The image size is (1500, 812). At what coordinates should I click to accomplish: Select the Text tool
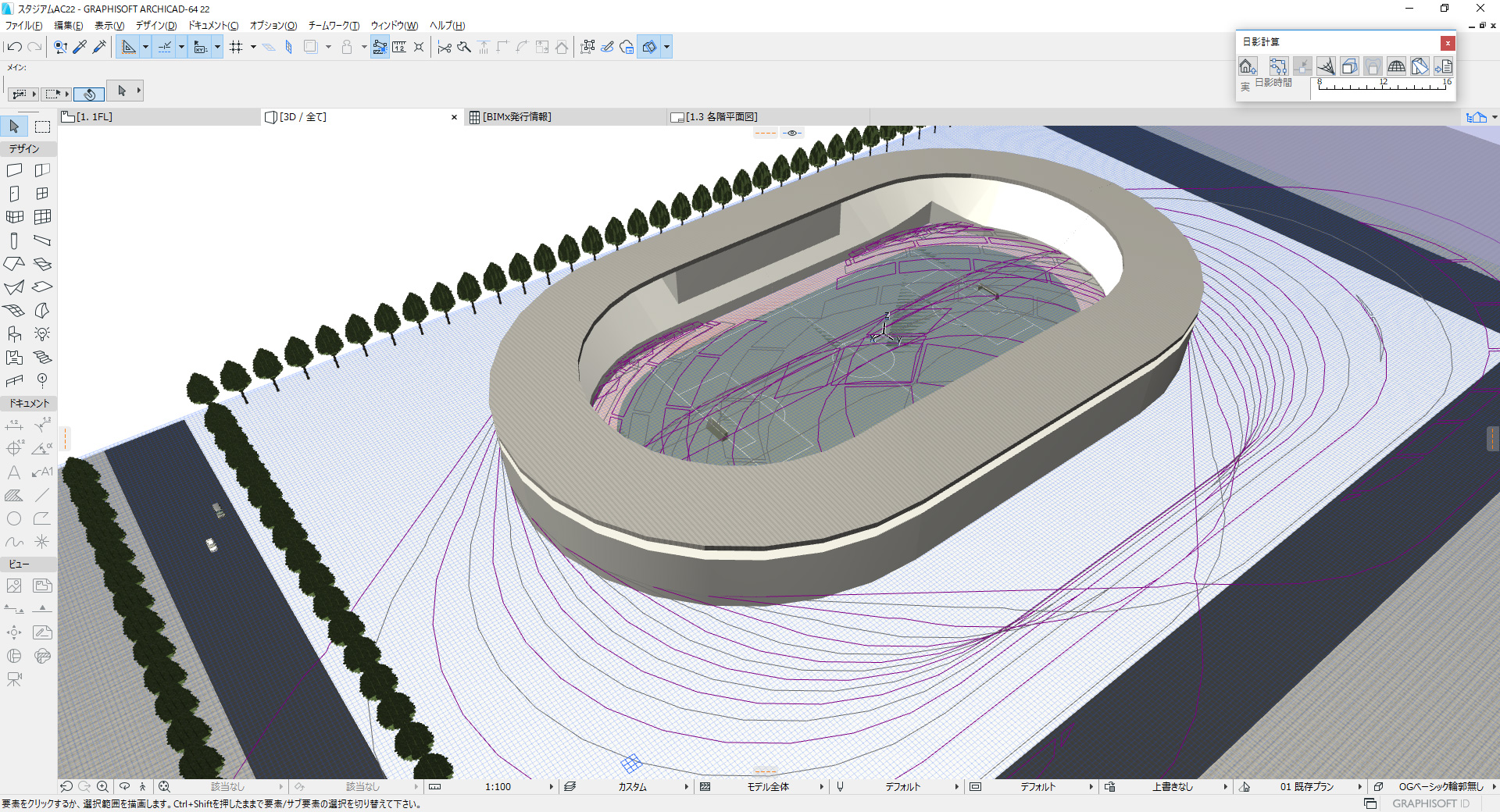coord(14,472)
